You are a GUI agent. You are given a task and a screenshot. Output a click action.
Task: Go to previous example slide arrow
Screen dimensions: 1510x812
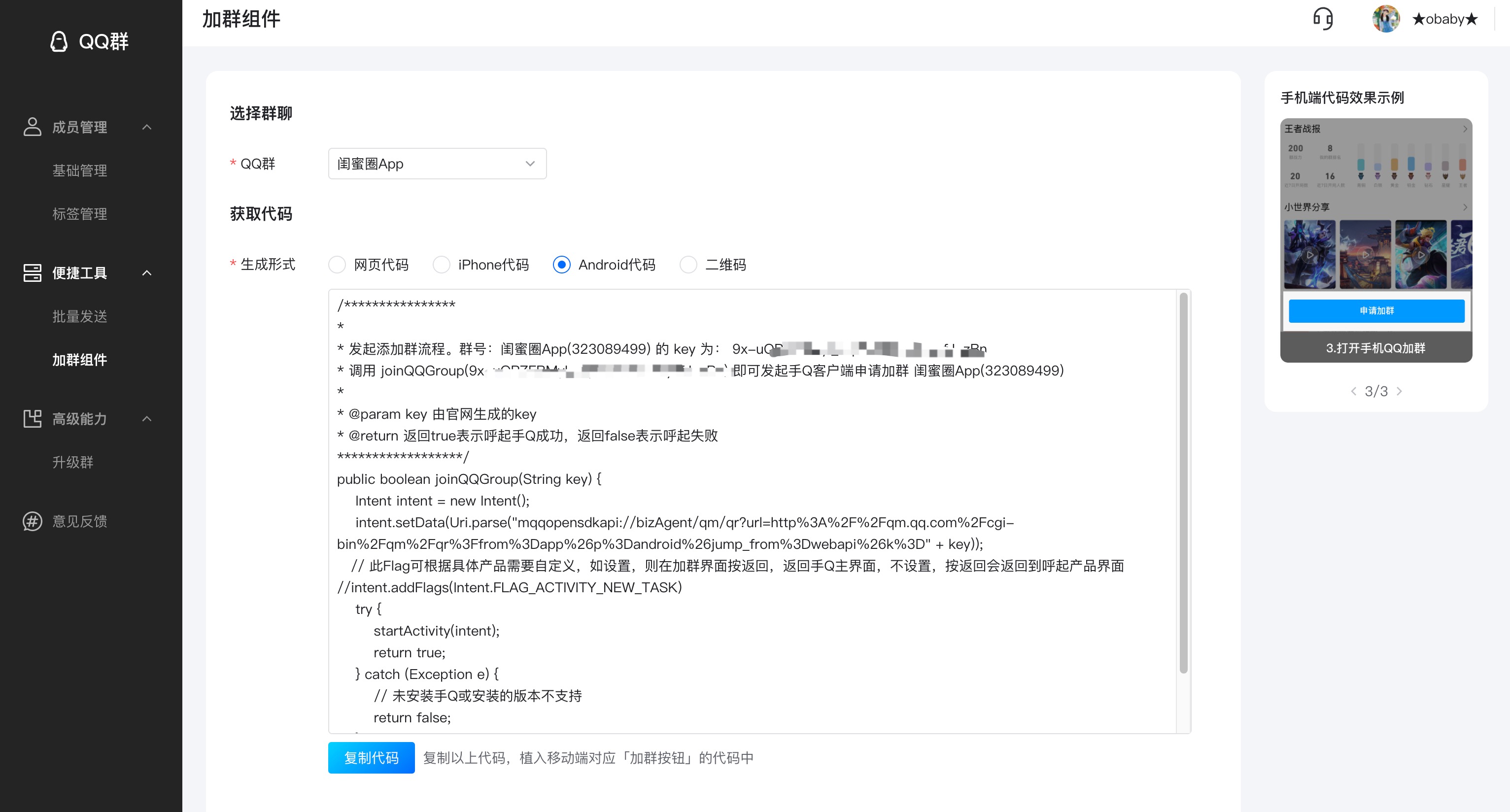(x=1353, y=391)
